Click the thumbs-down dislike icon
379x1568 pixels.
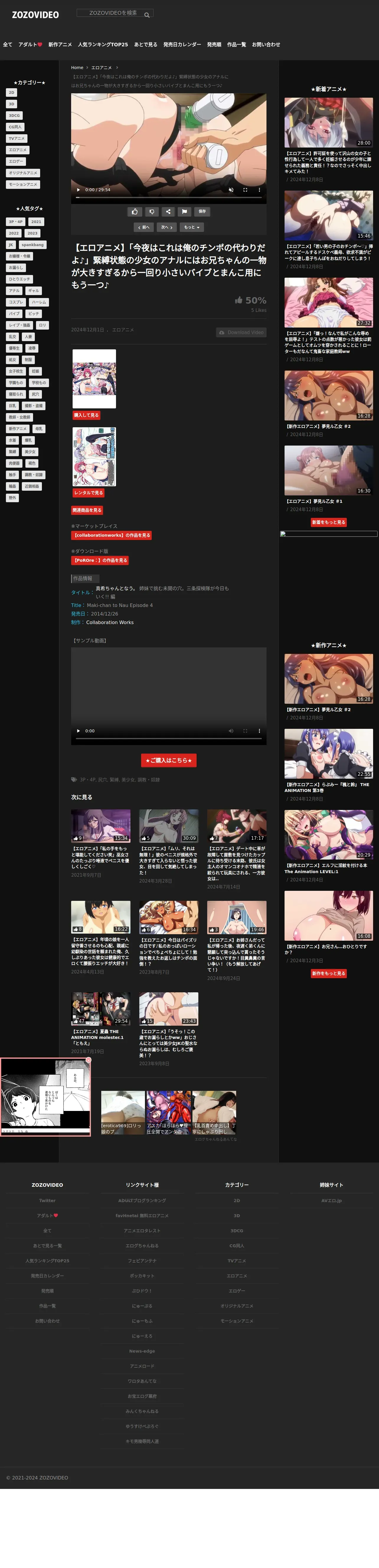[152, 212]
